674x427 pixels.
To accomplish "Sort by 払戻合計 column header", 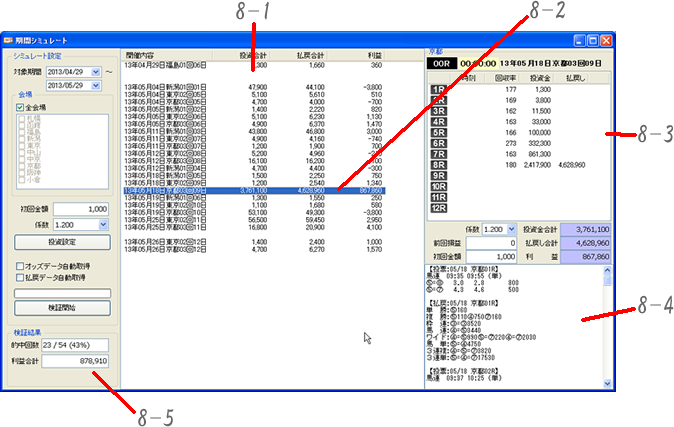I will 313,54.
